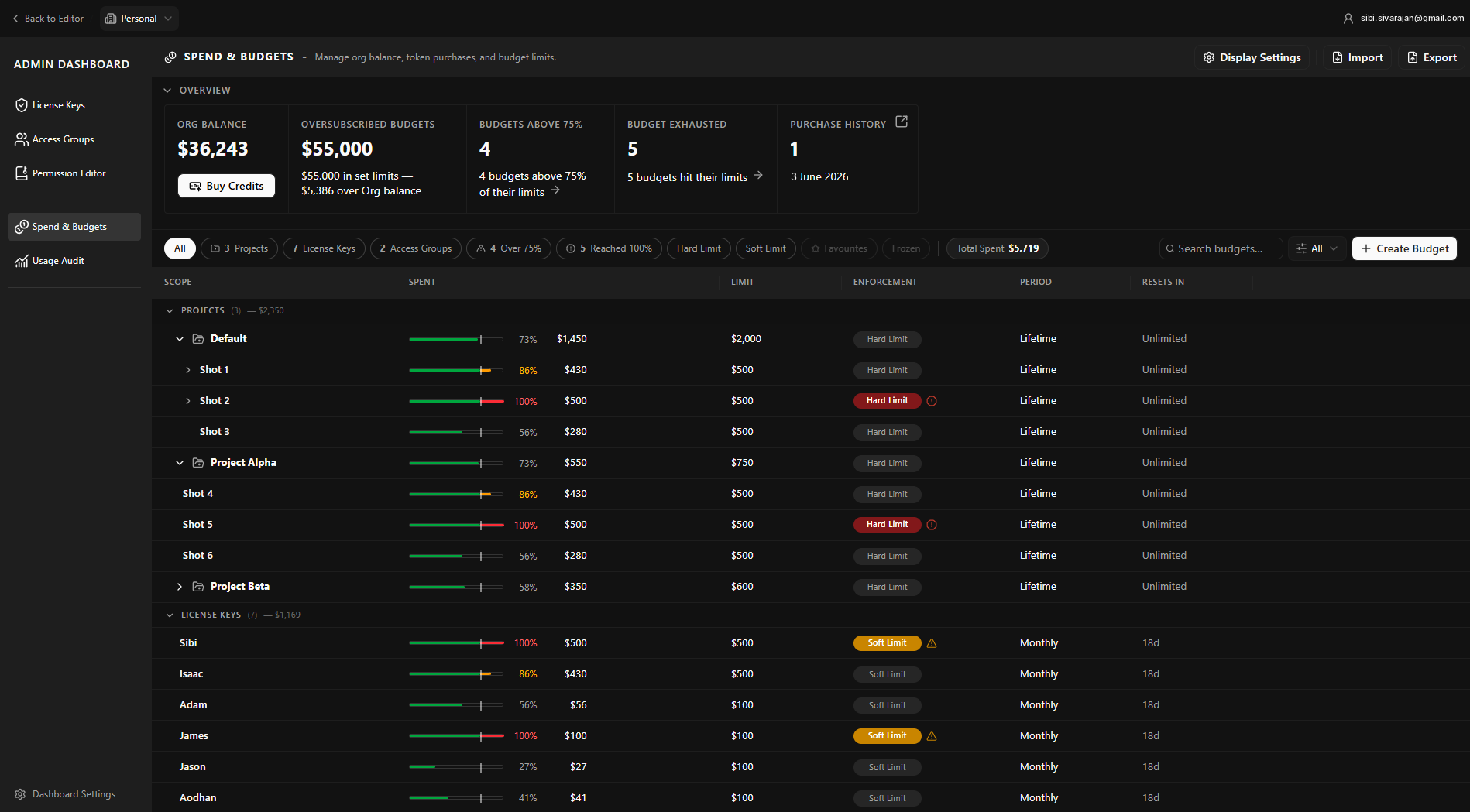The width and height of the screenshot is (1470, 812).
Task: Open the Personal workspace dropdown
Action: pyautogui.click(x=139, y=19)
